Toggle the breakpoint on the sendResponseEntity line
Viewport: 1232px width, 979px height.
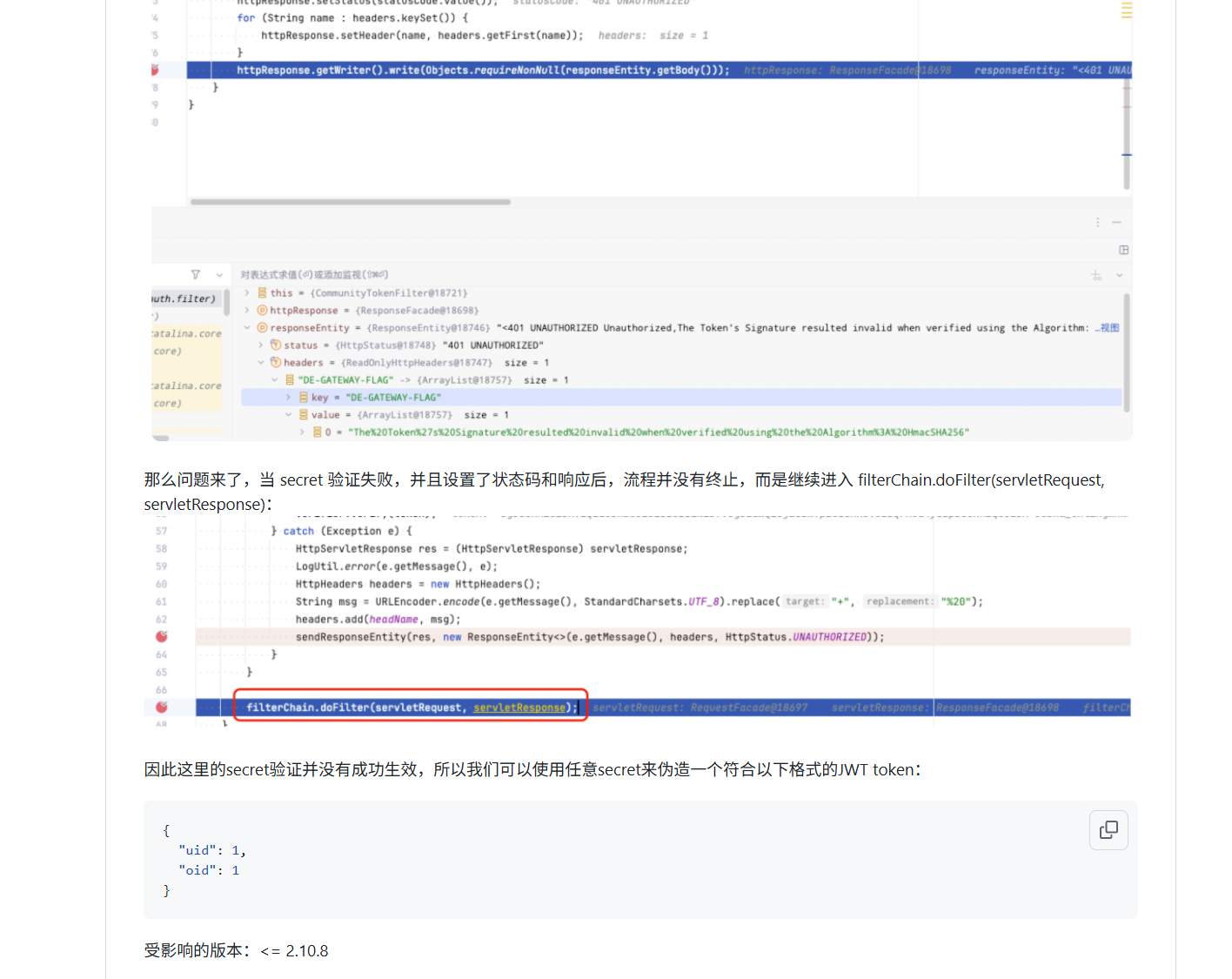tap(161, 637)
